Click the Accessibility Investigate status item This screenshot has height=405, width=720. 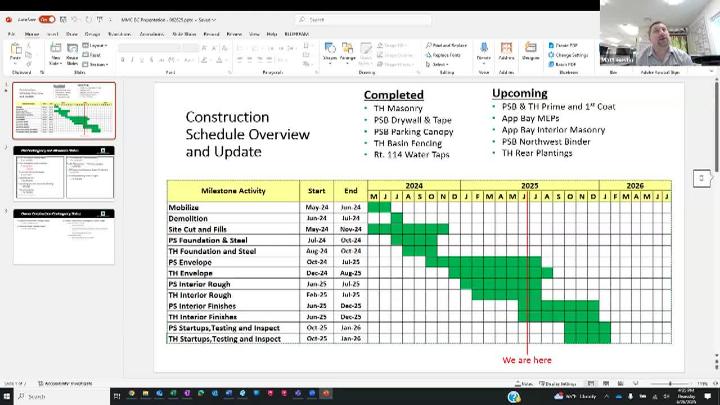65,383
